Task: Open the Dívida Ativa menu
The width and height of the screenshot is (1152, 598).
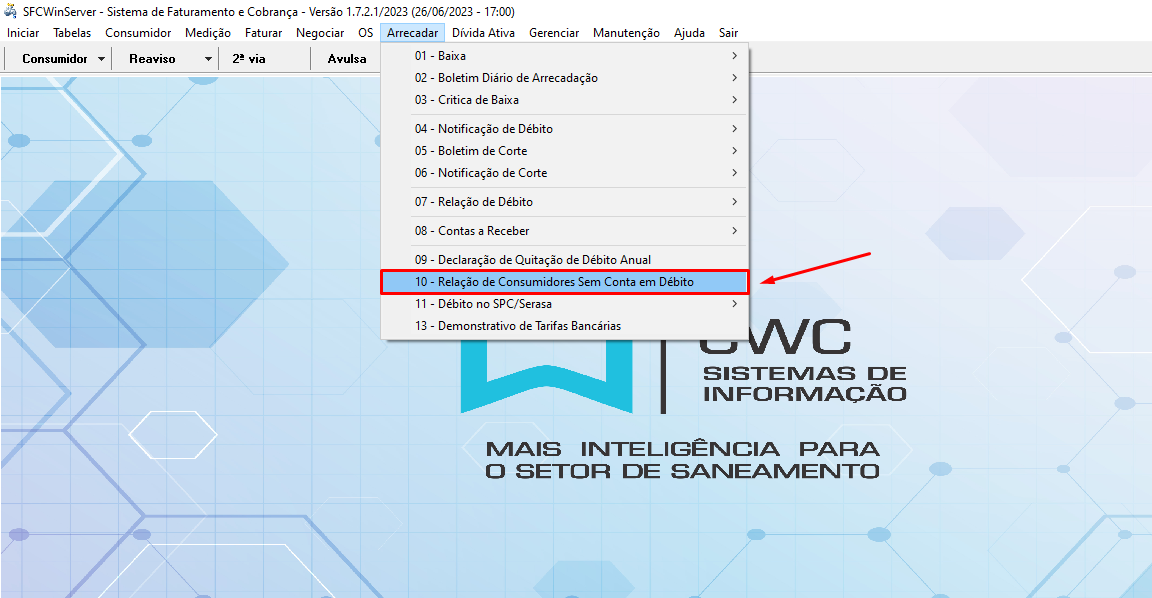Action: 483,33
